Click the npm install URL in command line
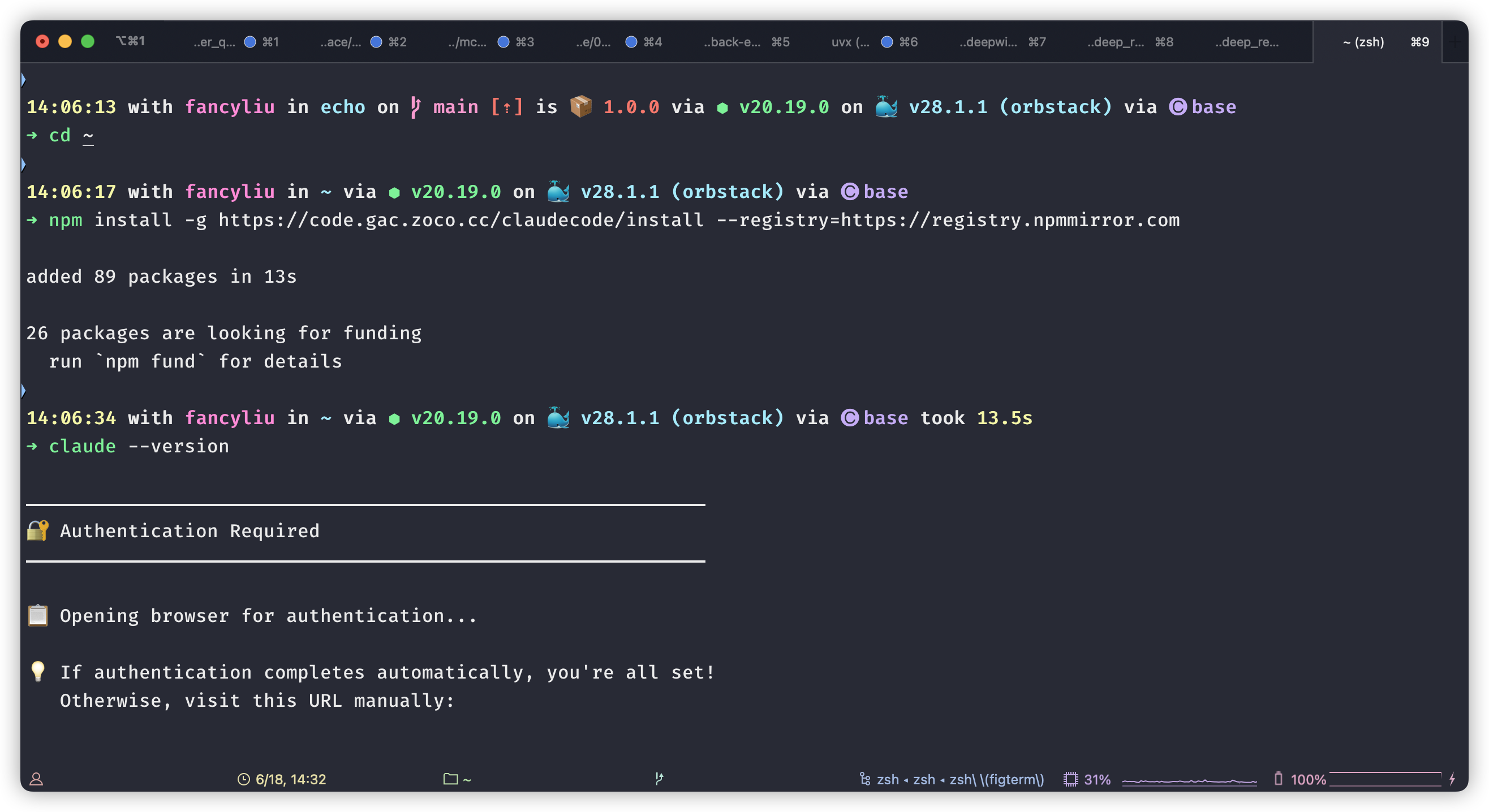1489x812 pixels. 461,220
